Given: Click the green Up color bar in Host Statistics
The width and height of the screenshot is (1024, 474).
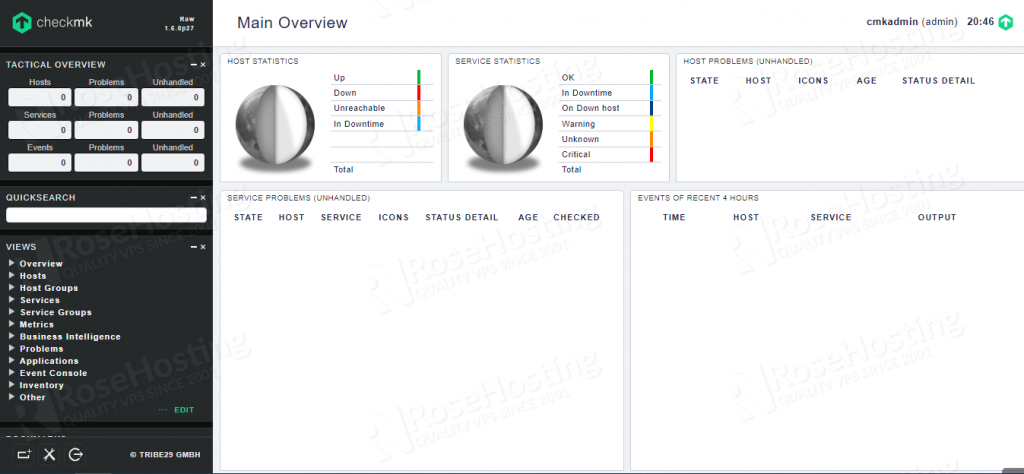Looking at the screenshot, I should [x=419, y=77].
